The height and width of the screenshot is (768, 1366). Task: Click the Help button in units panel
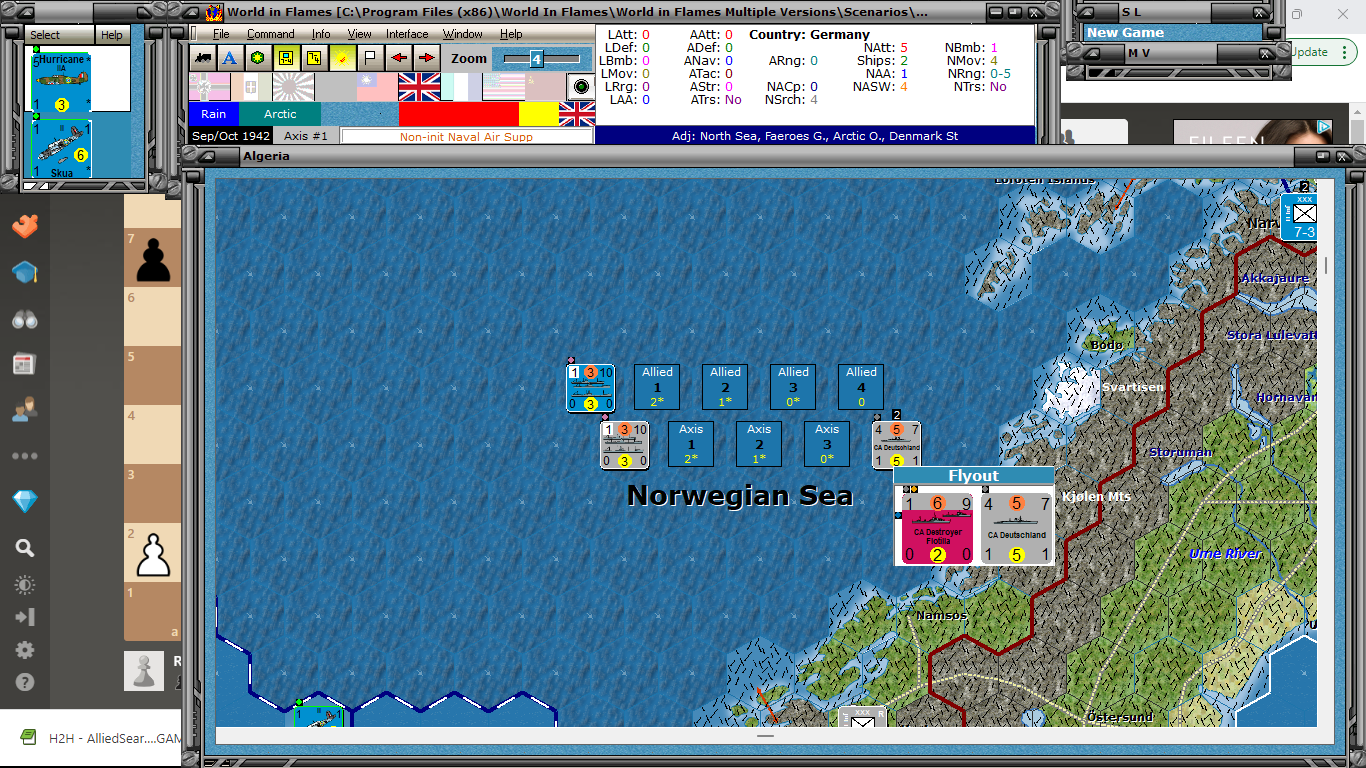pos(112,35)
